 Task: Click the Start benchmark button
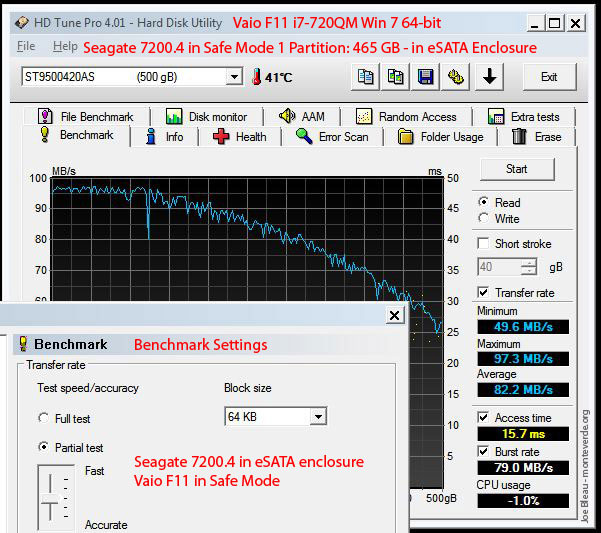(x=517, y=169)
